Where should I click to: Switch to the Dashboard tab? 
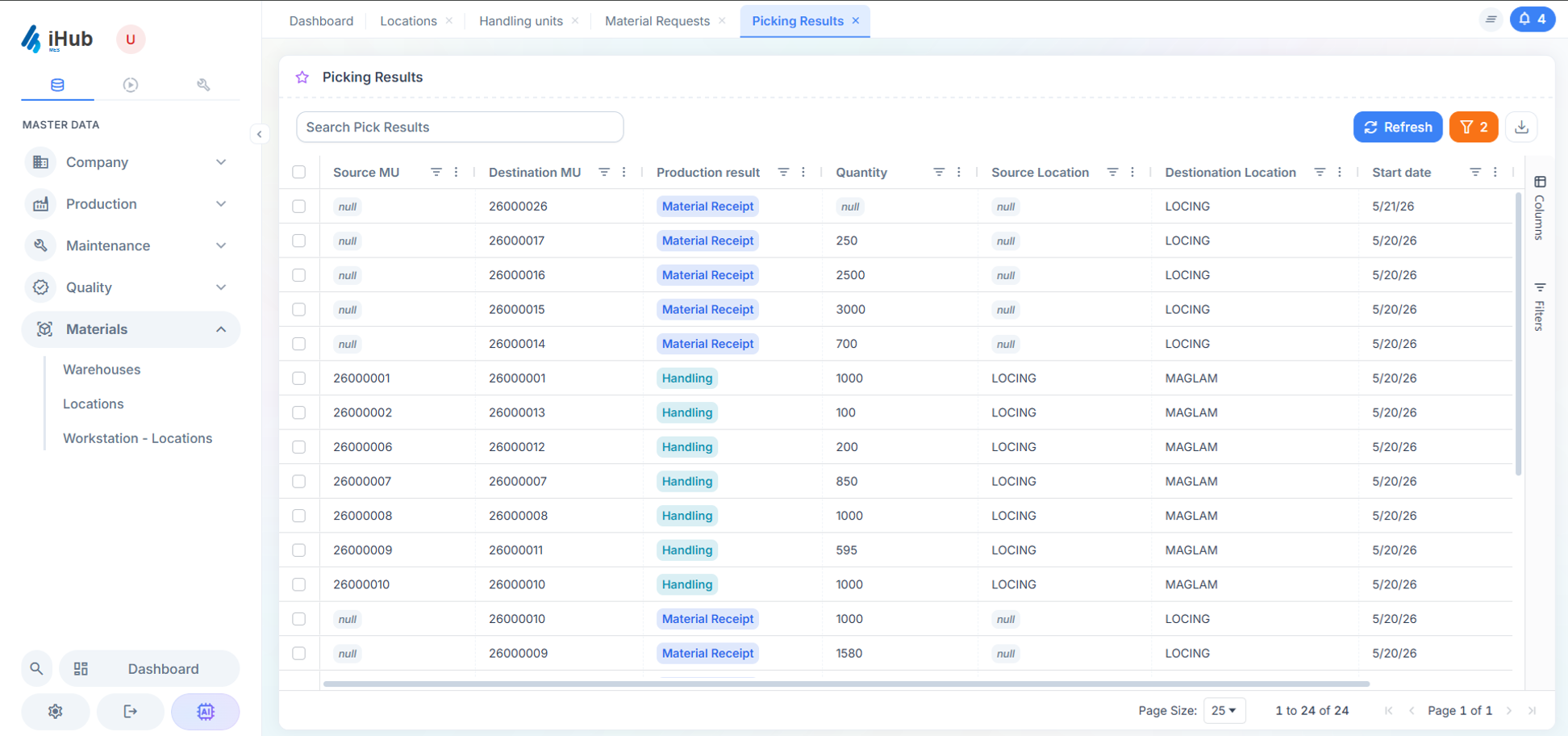click(x=321, y=21)
